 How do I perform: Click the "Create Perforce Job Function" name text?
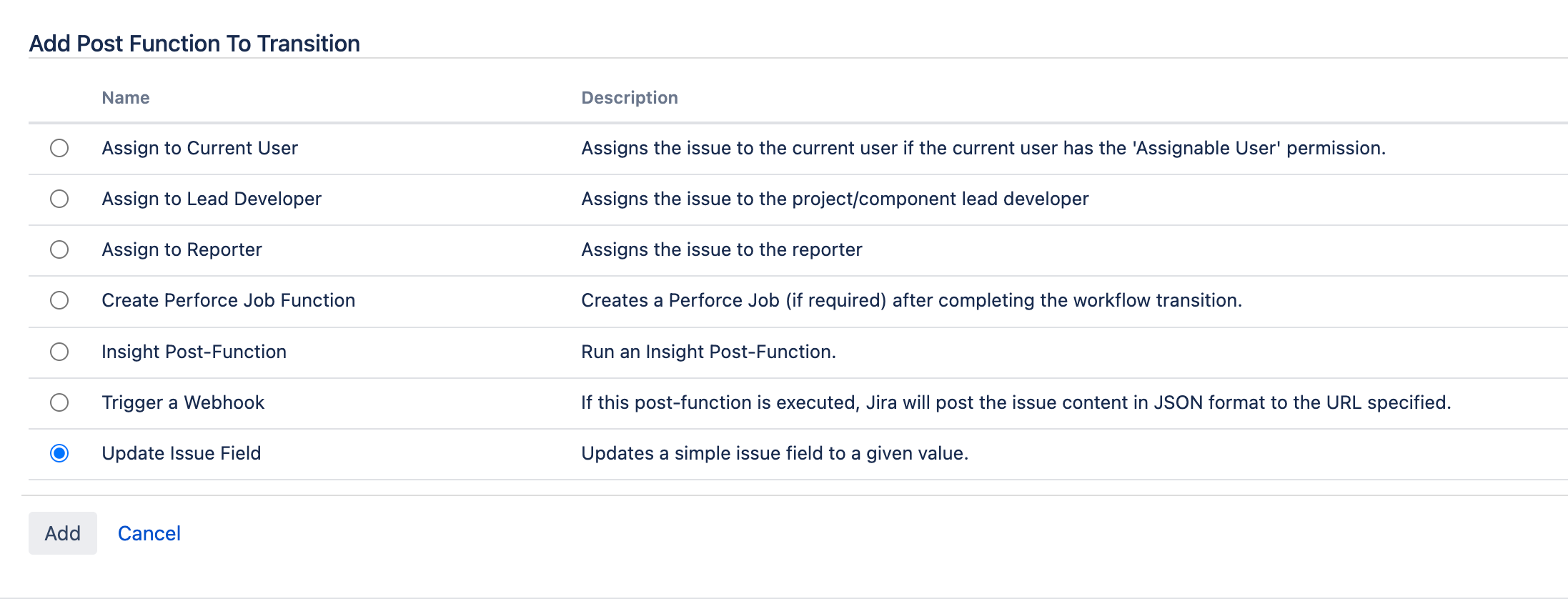[x=228, y=300]
